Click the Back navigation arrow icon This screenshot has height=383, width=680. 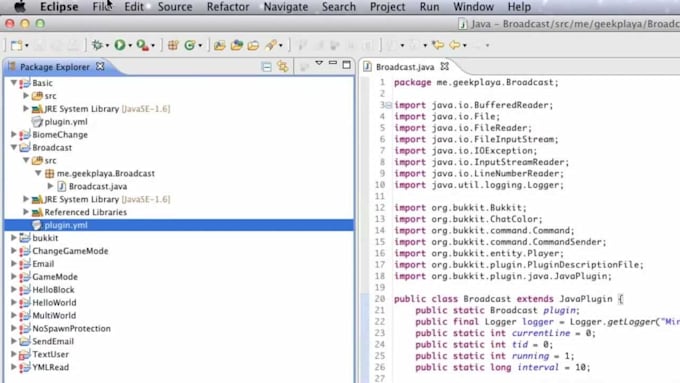click(454, 45)
